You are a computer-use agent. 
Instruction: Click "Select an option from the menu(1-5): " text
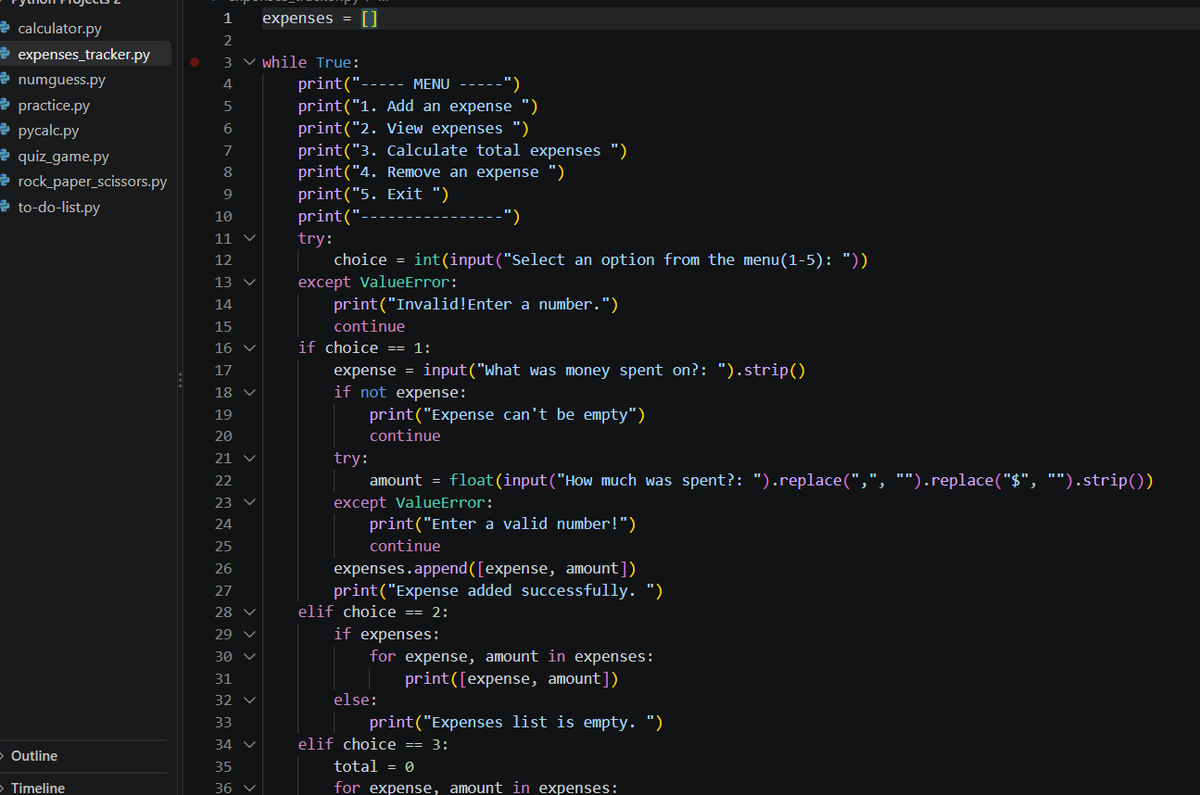pos(677,260)
